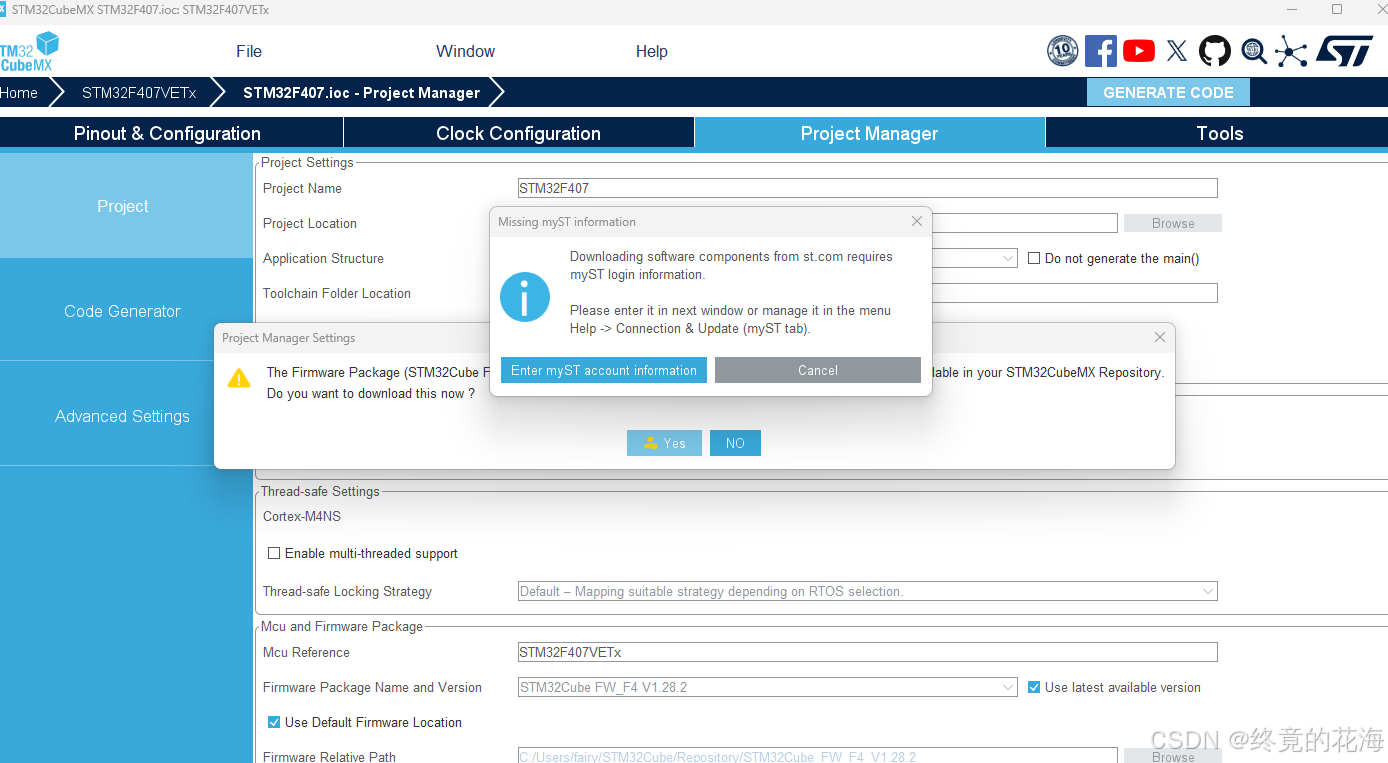Click the GENERATE CODE button

(x=1168, y=92)
